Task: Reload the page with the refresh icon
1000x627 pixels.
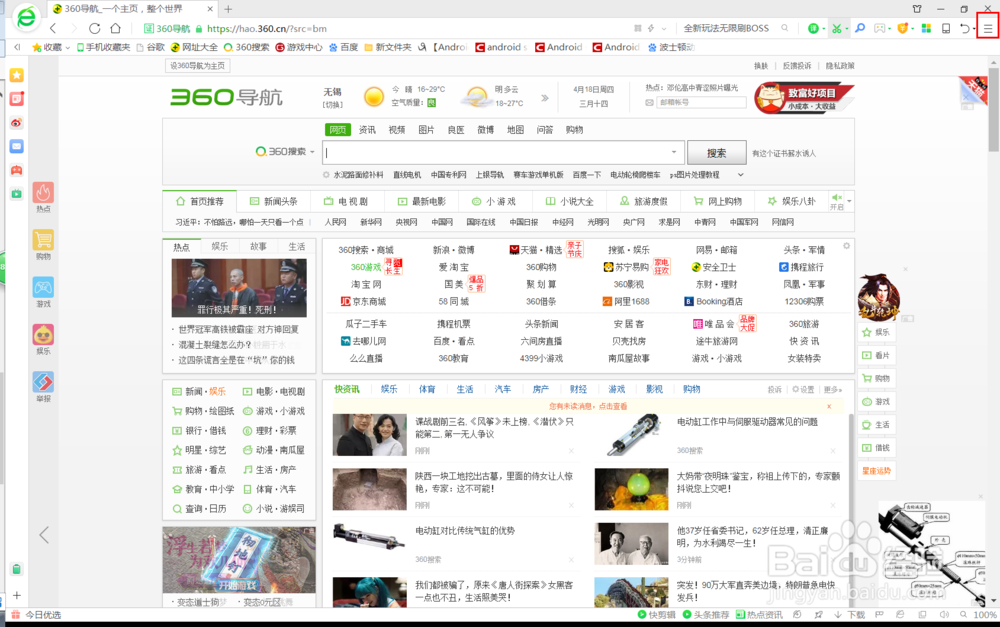Action: click(x=94, y=28)
